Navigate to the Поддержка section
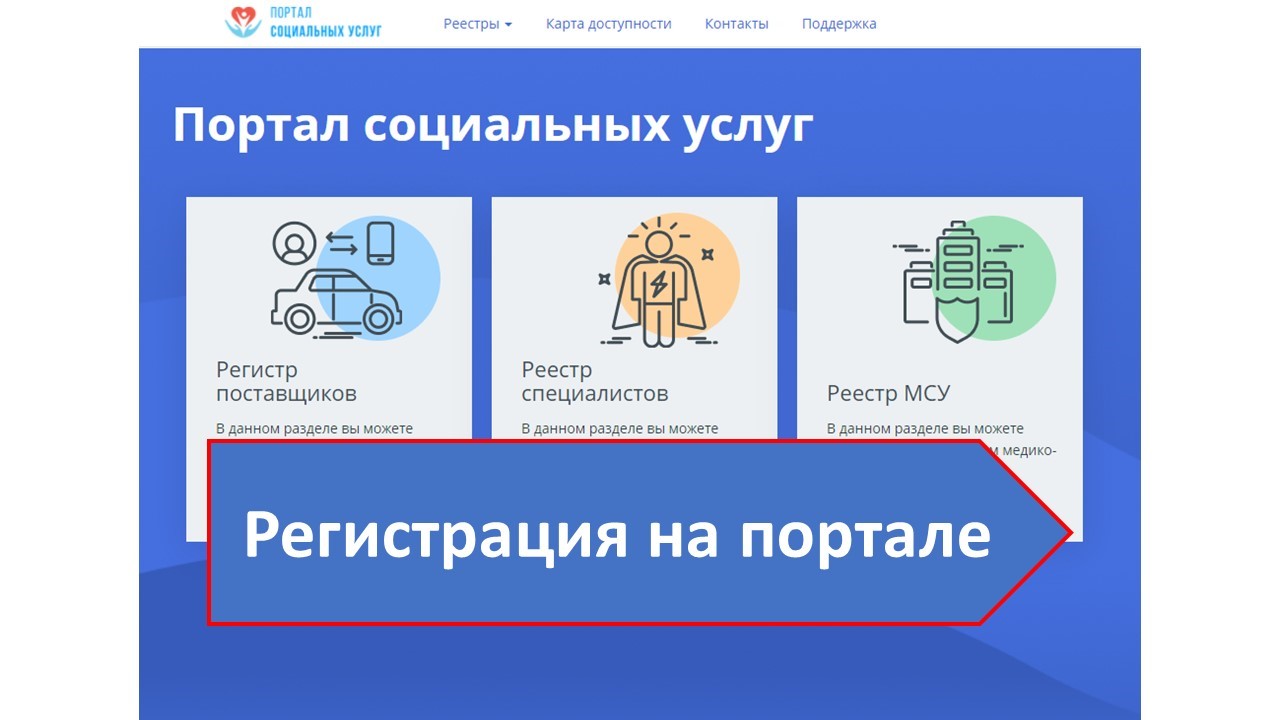The width and height of the screenshot is (1280, 720). pyautogui.click(x=838, y=24)
